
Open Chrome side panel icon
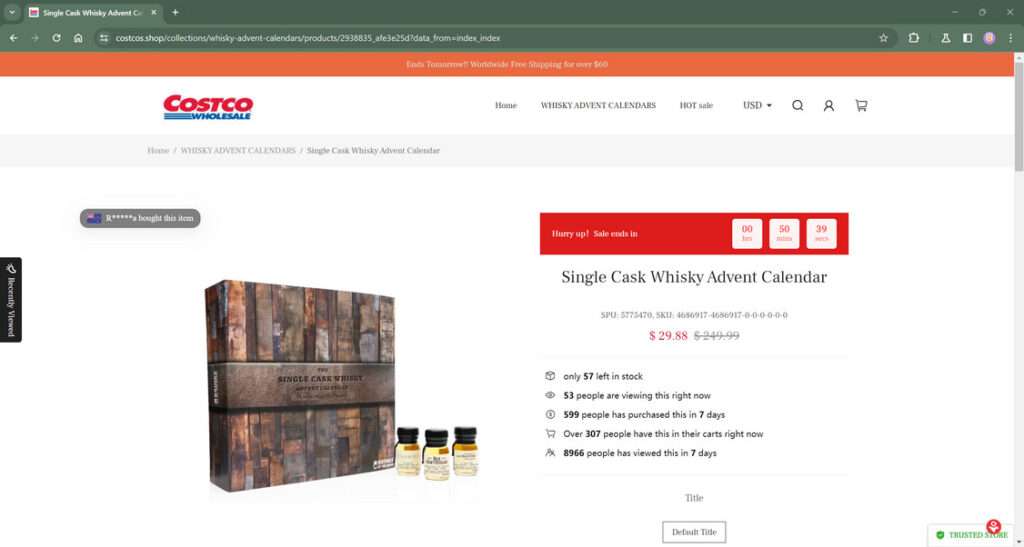point(967,38)
